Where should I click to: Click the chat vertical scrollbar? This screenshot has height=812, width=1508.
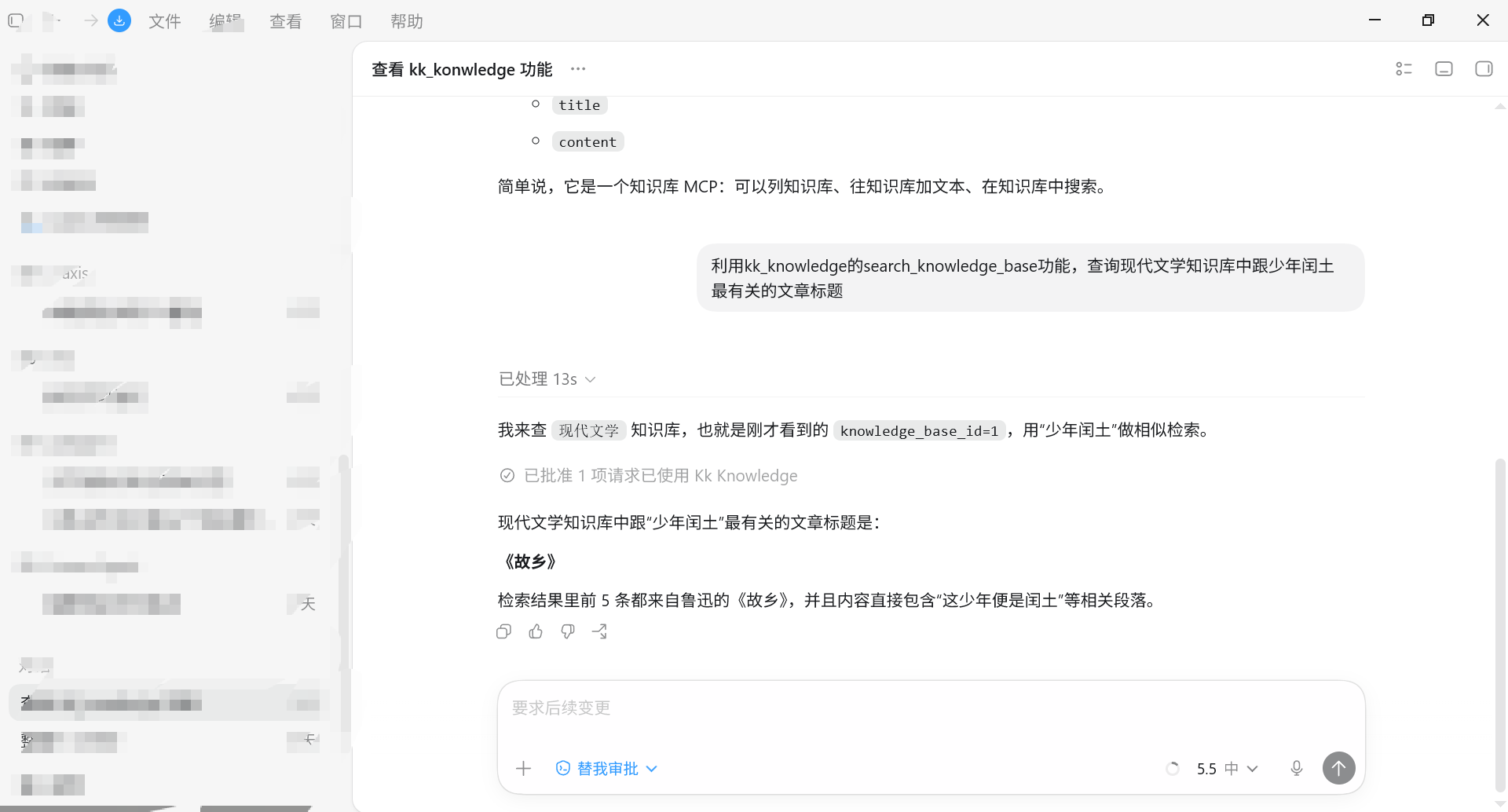point(1501,625)
